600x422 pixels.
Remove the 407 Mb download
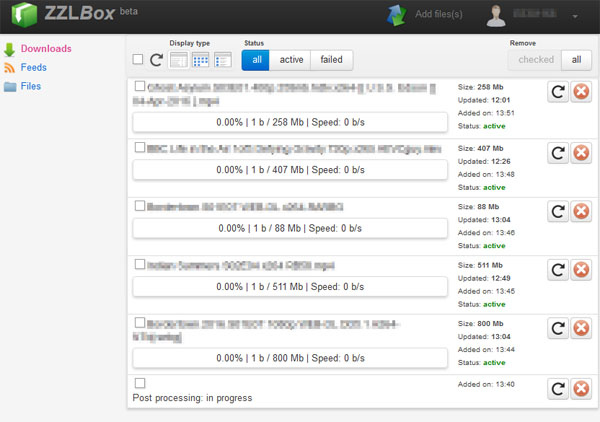(x=582, y=154)
